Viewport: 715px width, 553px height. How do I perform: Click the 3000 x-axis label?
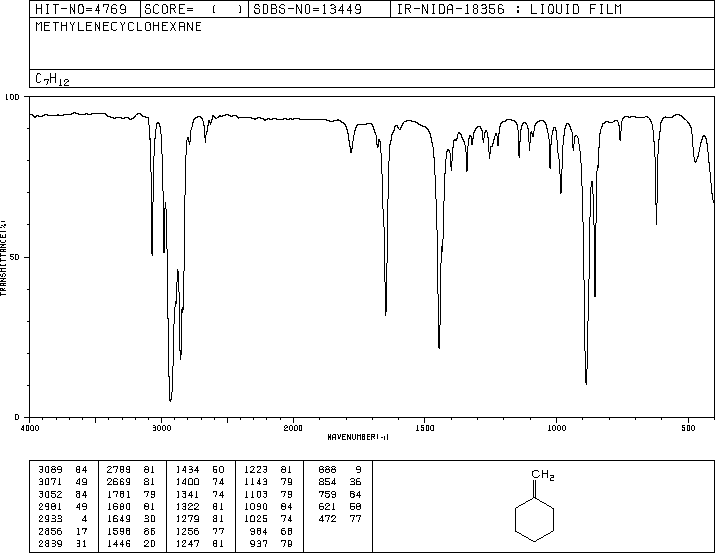(x=162, y=428)
